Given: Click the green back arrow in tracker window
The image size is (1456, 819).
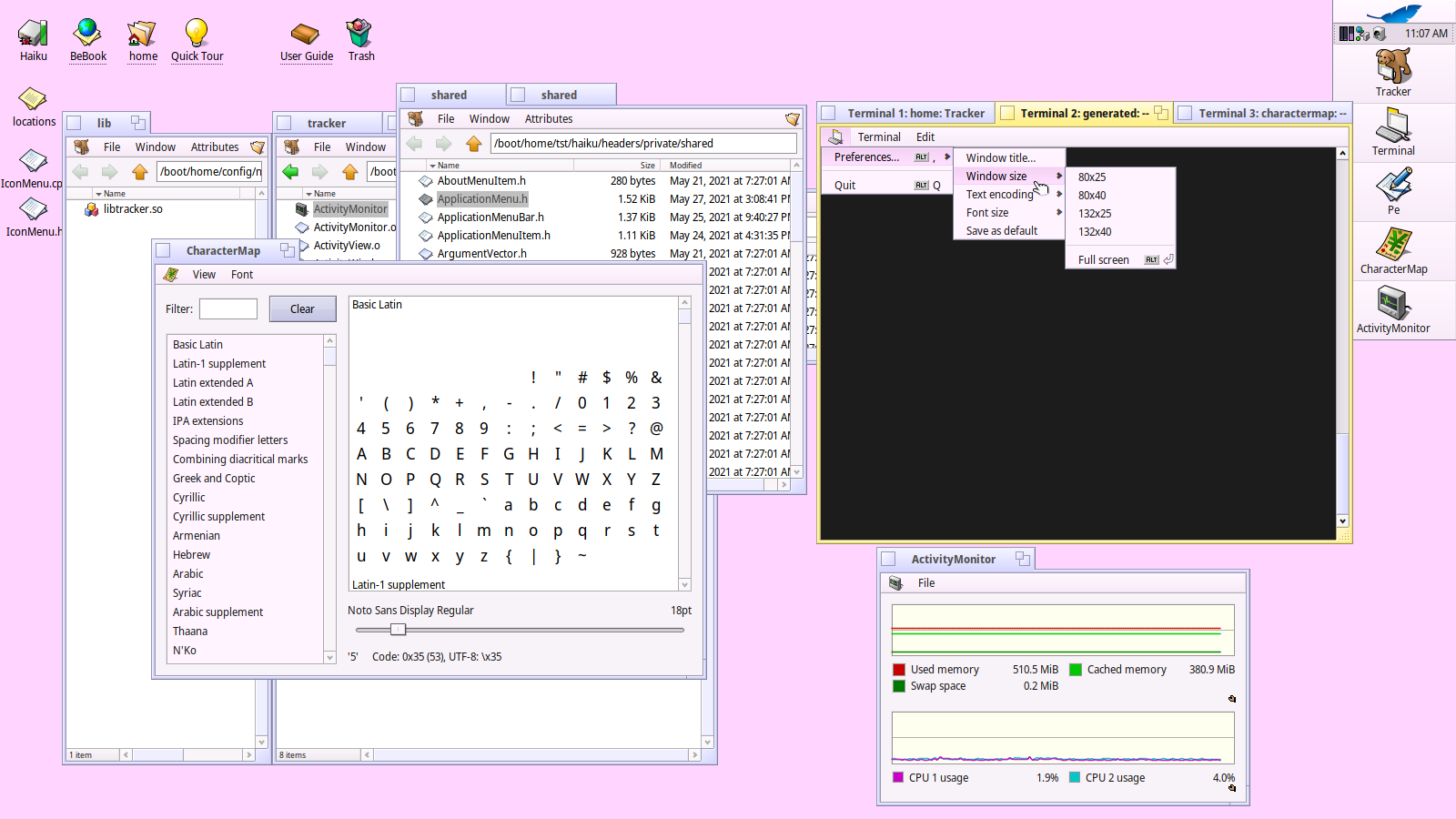Looking at the screenshot, I should point(291,172).
